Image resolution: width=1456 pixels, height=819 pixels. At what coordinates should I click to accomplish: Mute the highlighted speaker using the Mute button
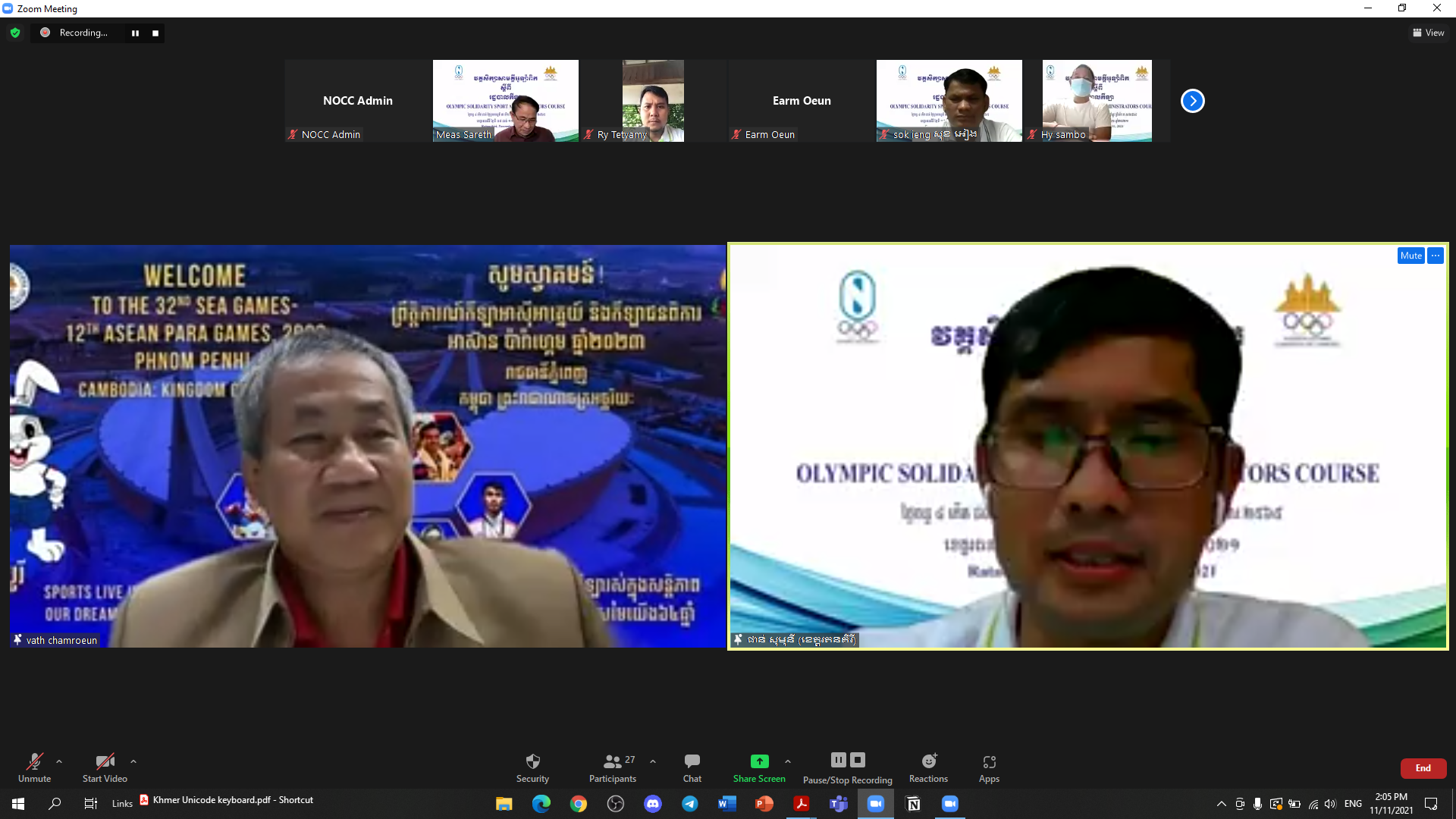click(x=1410, y=256)
